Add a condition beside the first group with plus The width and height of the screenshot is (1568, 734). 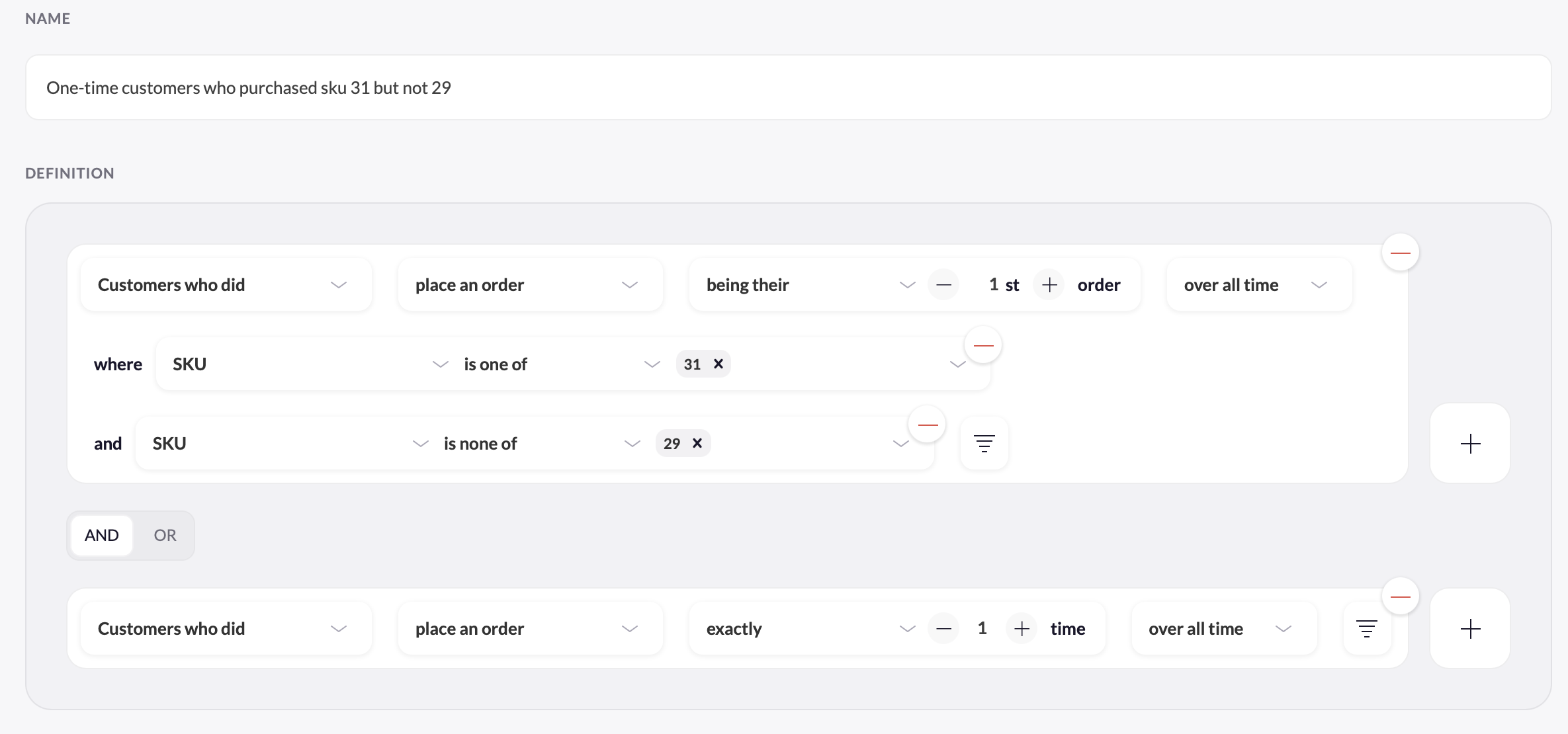click(x=1470, y=443)
